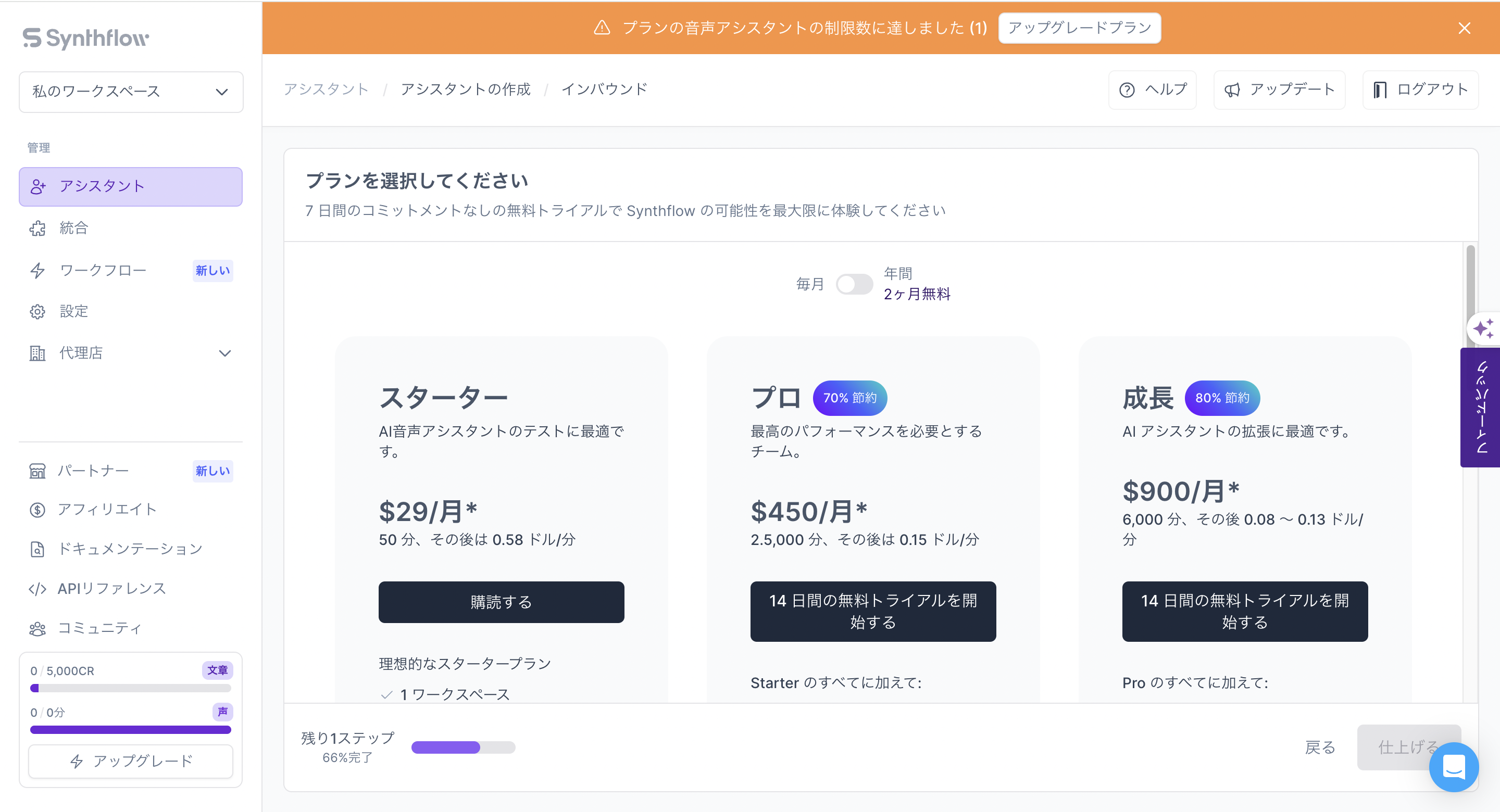1500x812 pixels.
Task: Open the ワークフロー section
Action: click(131, 271)
